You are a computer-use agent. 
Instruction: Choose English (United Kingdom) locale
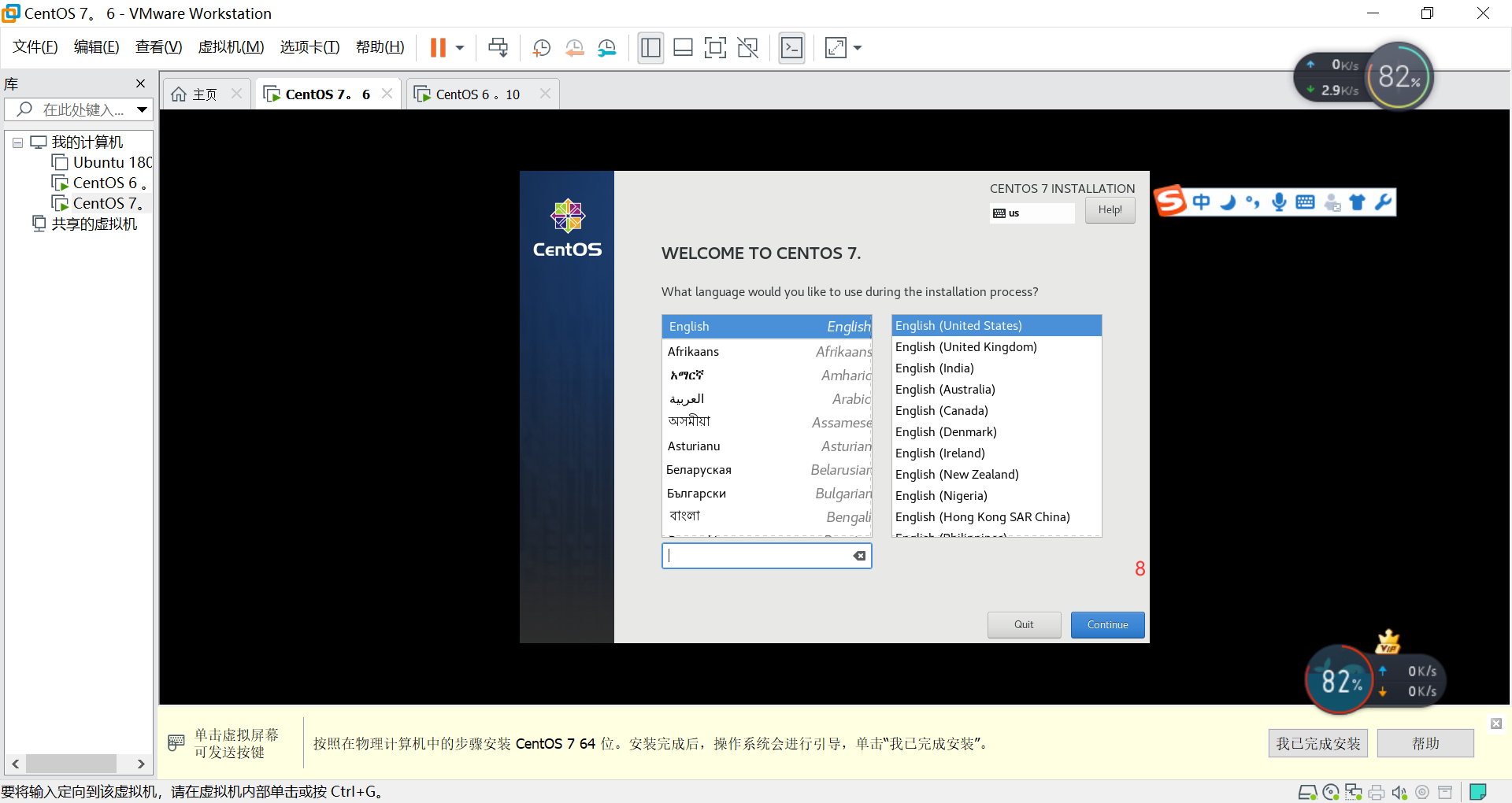pyautogui.click(x=996, y=346)
